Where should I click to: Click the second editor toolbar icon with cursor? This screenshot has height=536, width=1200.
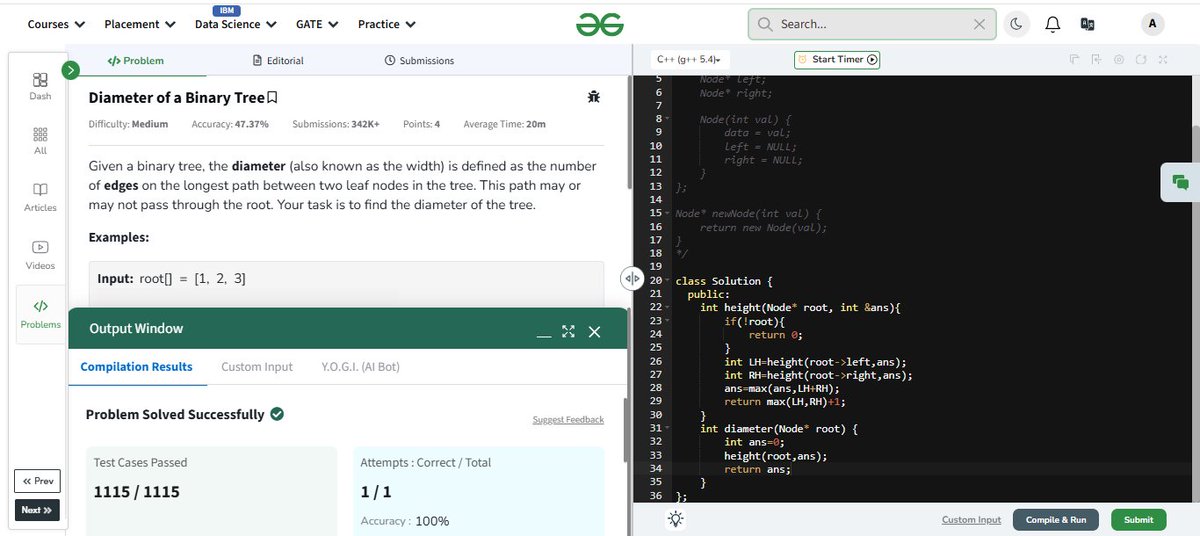(x=1096, y=60)
